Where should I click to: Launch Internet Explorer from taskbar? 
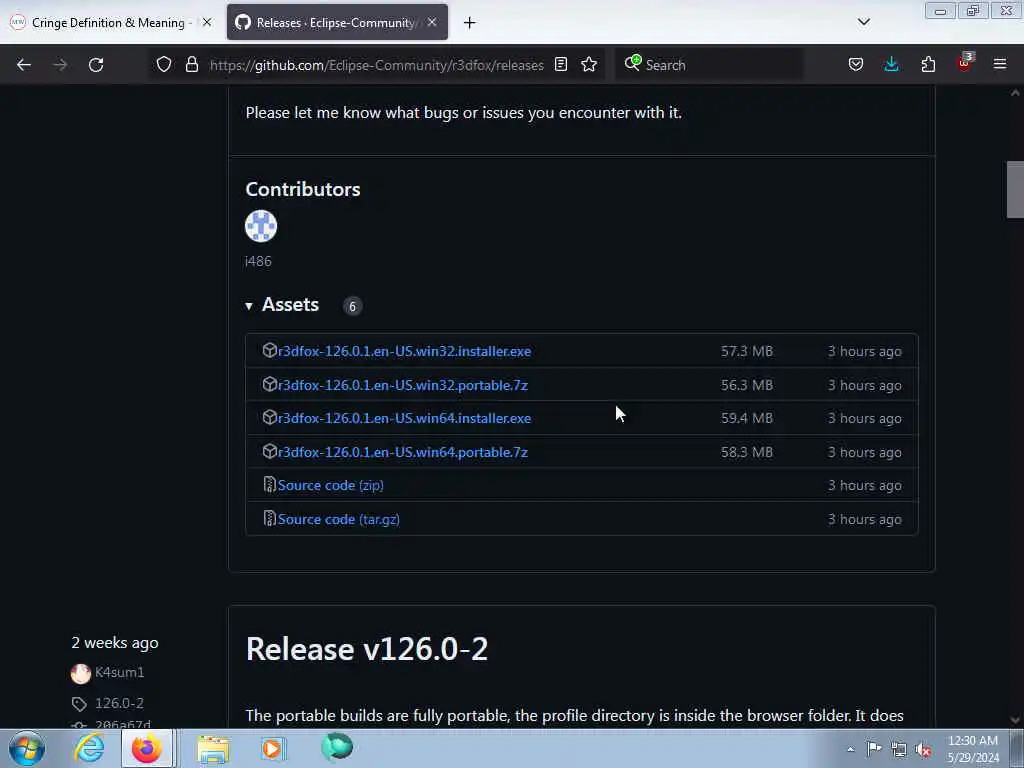click(x=89, y=748)
